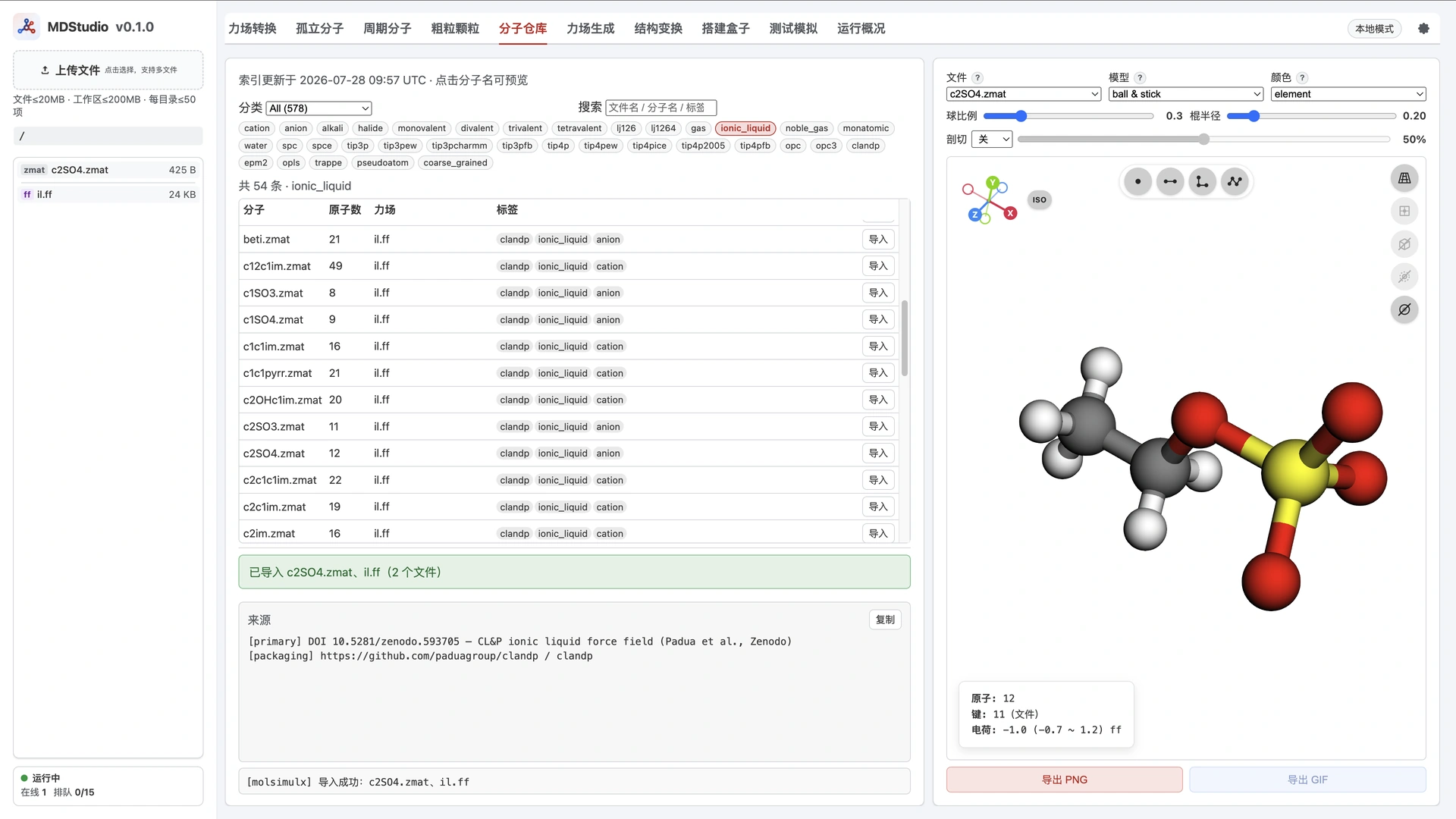Click help icon next to 模型
The image size is (1456, 819).
[x=1140, y=77]
